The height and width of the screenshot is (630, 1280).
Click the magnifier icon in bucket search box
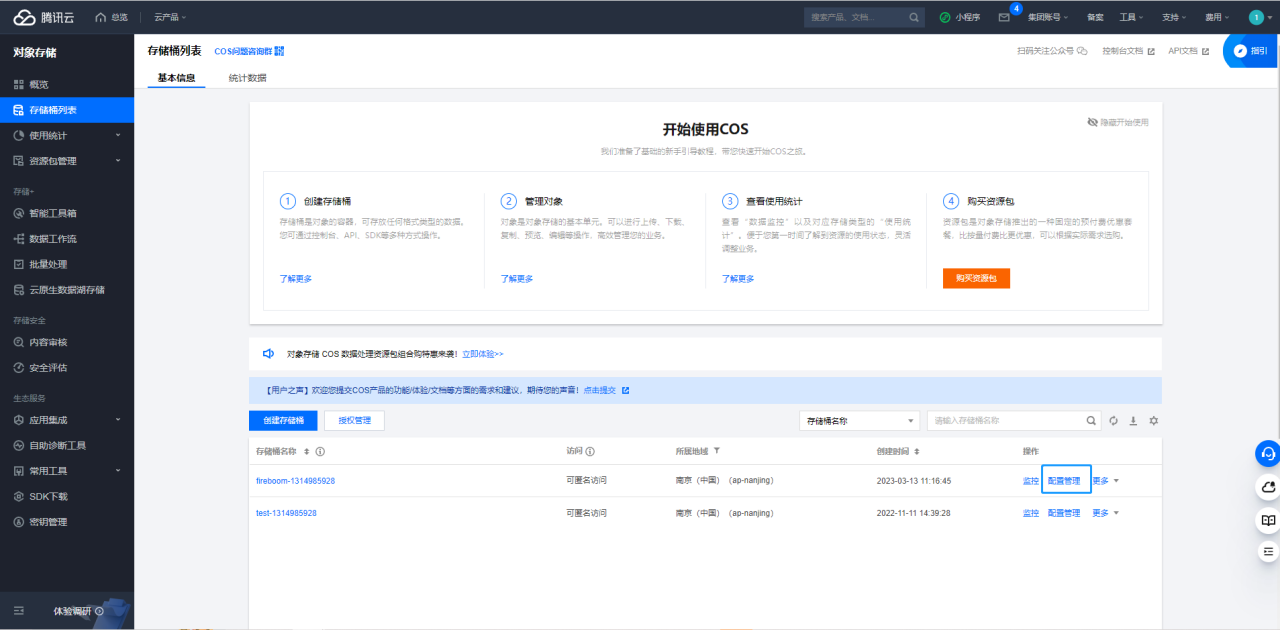pyautogui.click(x=1092, y=421)
